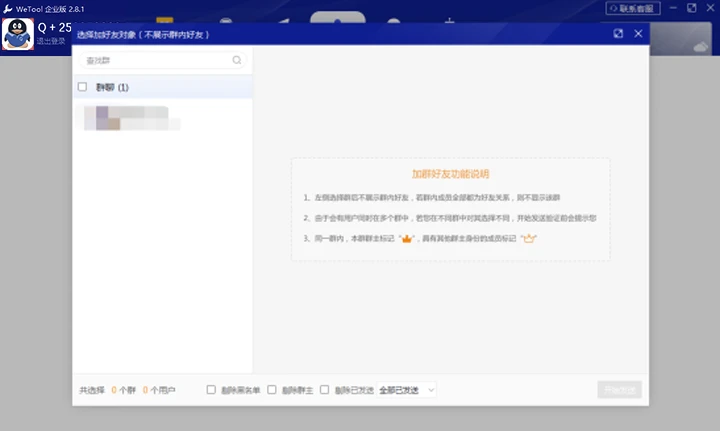Click the greyed-out start sending button
The width and height of the screenshot is (720, 433).
619,390
